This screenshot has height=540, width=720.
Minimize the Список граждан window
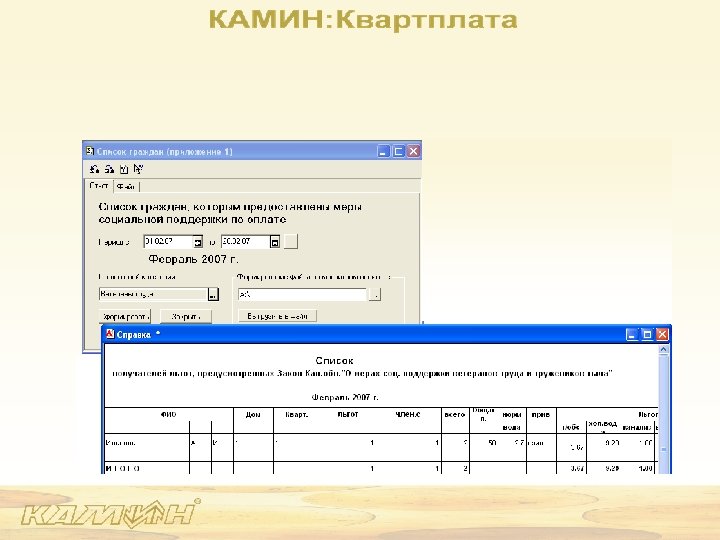[383, 151]
